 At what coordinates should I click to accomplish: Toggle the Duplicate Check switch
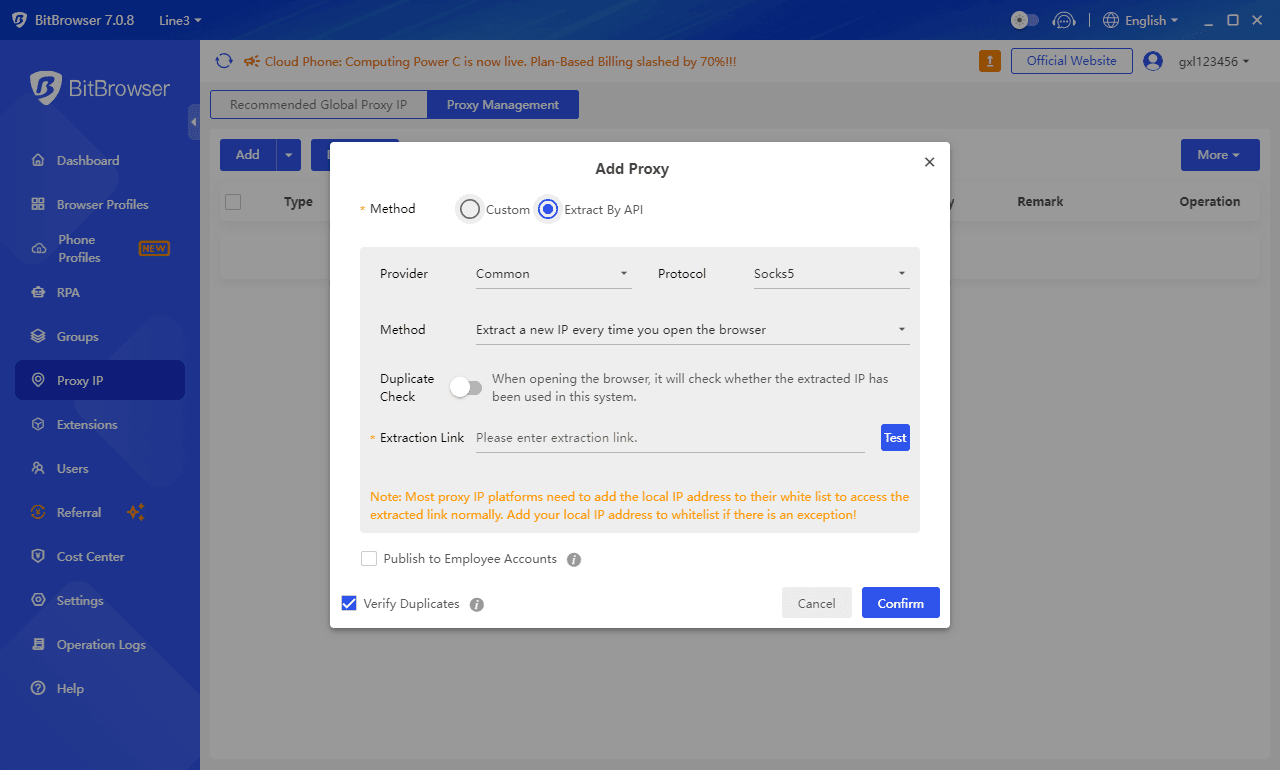pos(465,388)
